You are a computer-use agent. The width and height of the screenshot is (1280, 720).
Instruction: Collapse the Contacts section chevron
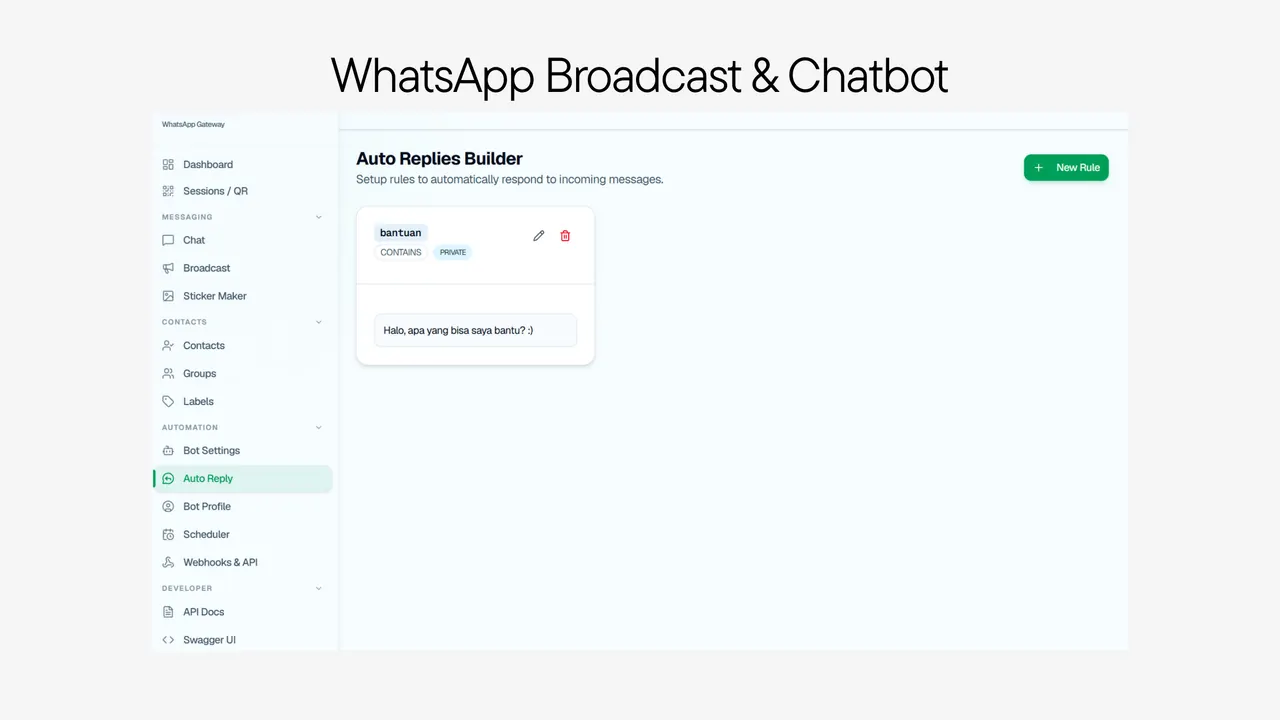pos(319,322)
